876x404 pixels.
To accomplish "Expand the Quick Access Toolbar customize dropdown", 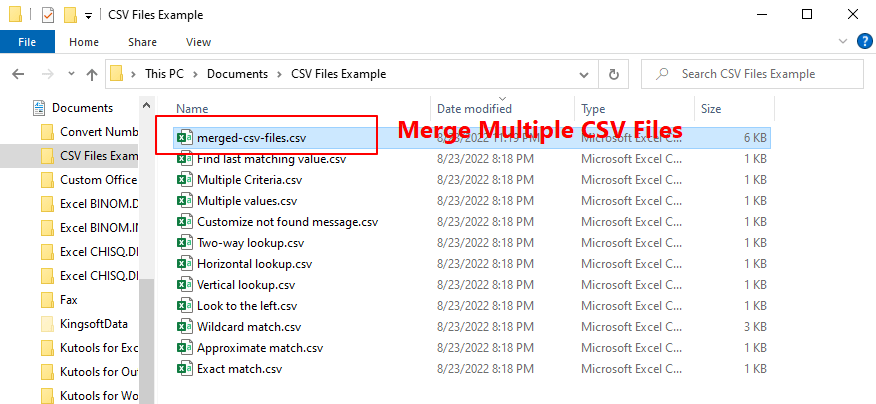I will 88,16.
